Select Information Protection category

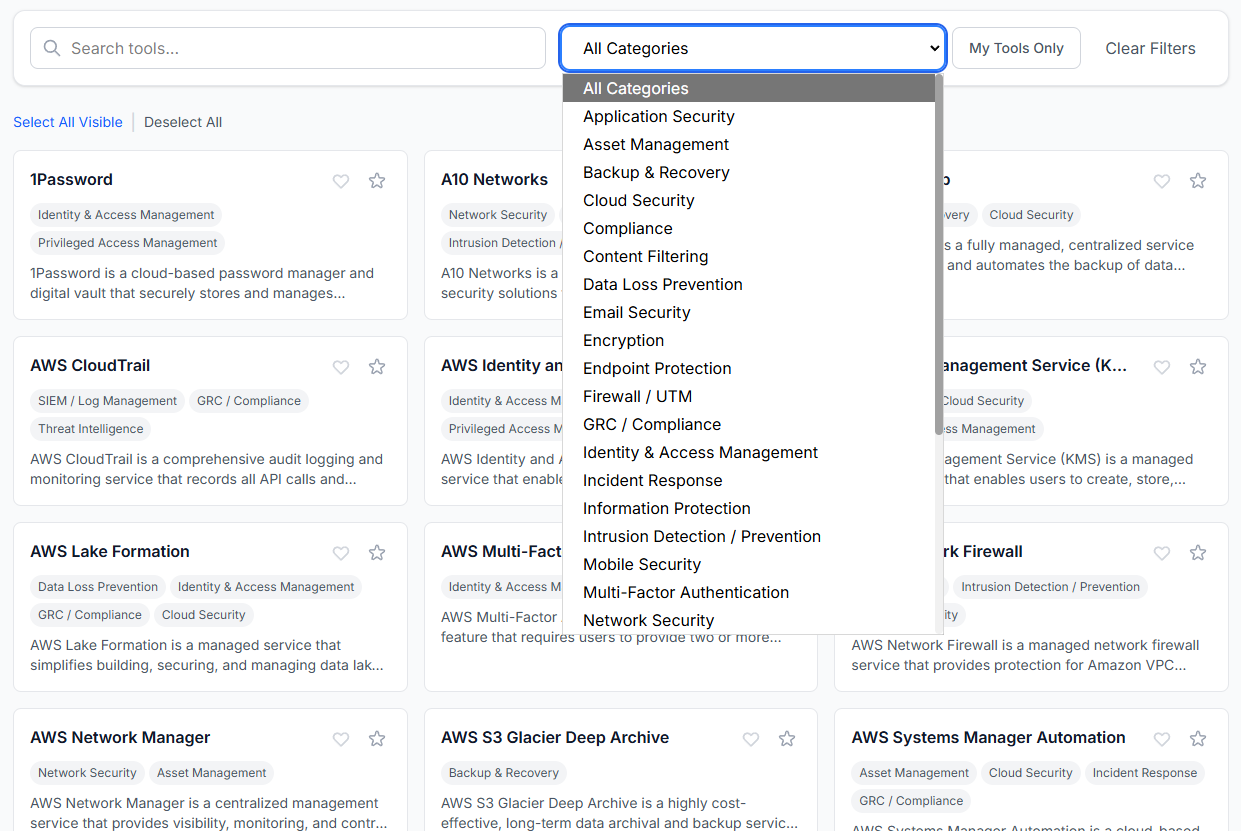748,508
